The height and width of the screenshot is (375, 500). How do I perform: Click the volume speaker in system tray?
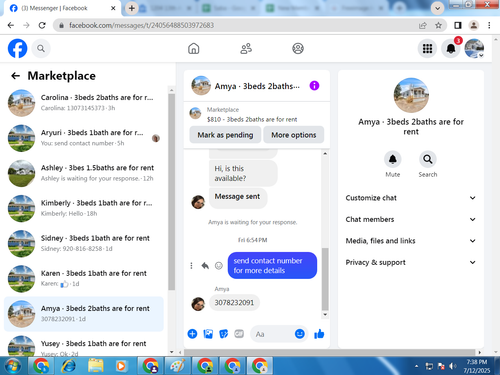[452, 366]
